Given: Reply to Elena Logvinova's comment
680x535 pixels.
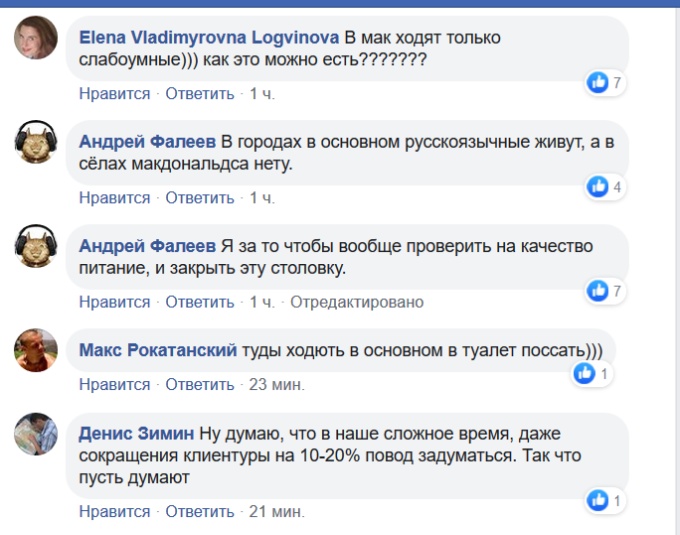Looking at the screenshot, I should (x=199, y=94).
